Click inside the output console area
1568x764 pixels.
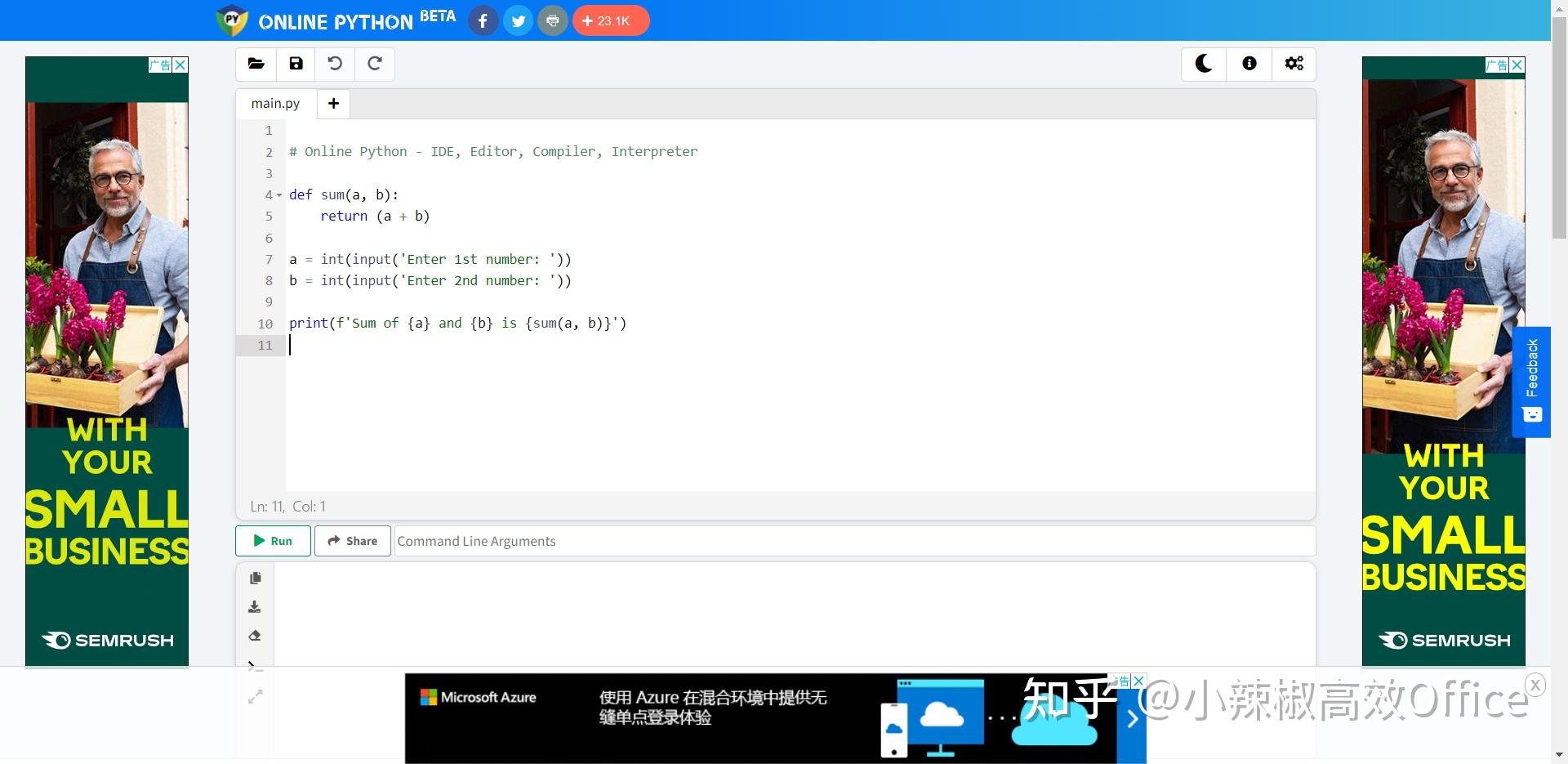pos(794,614)
